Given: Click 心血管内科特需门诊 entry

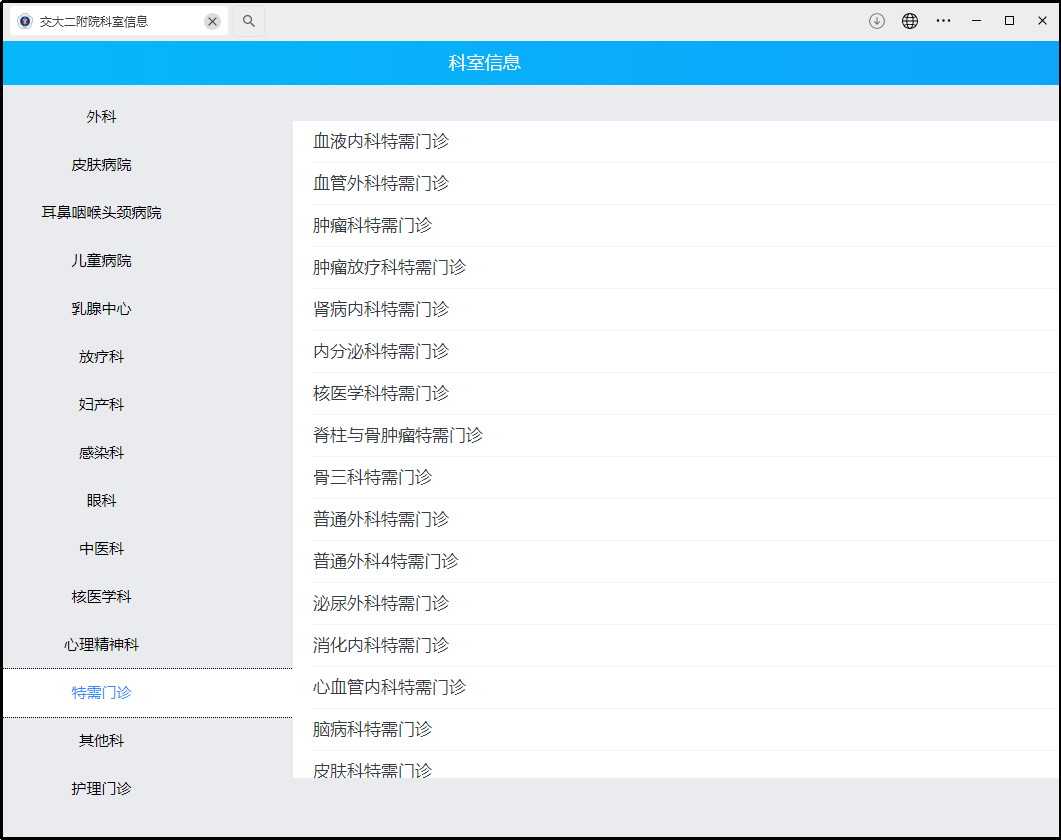Looking at the screenshot, I should pos(389,688).
